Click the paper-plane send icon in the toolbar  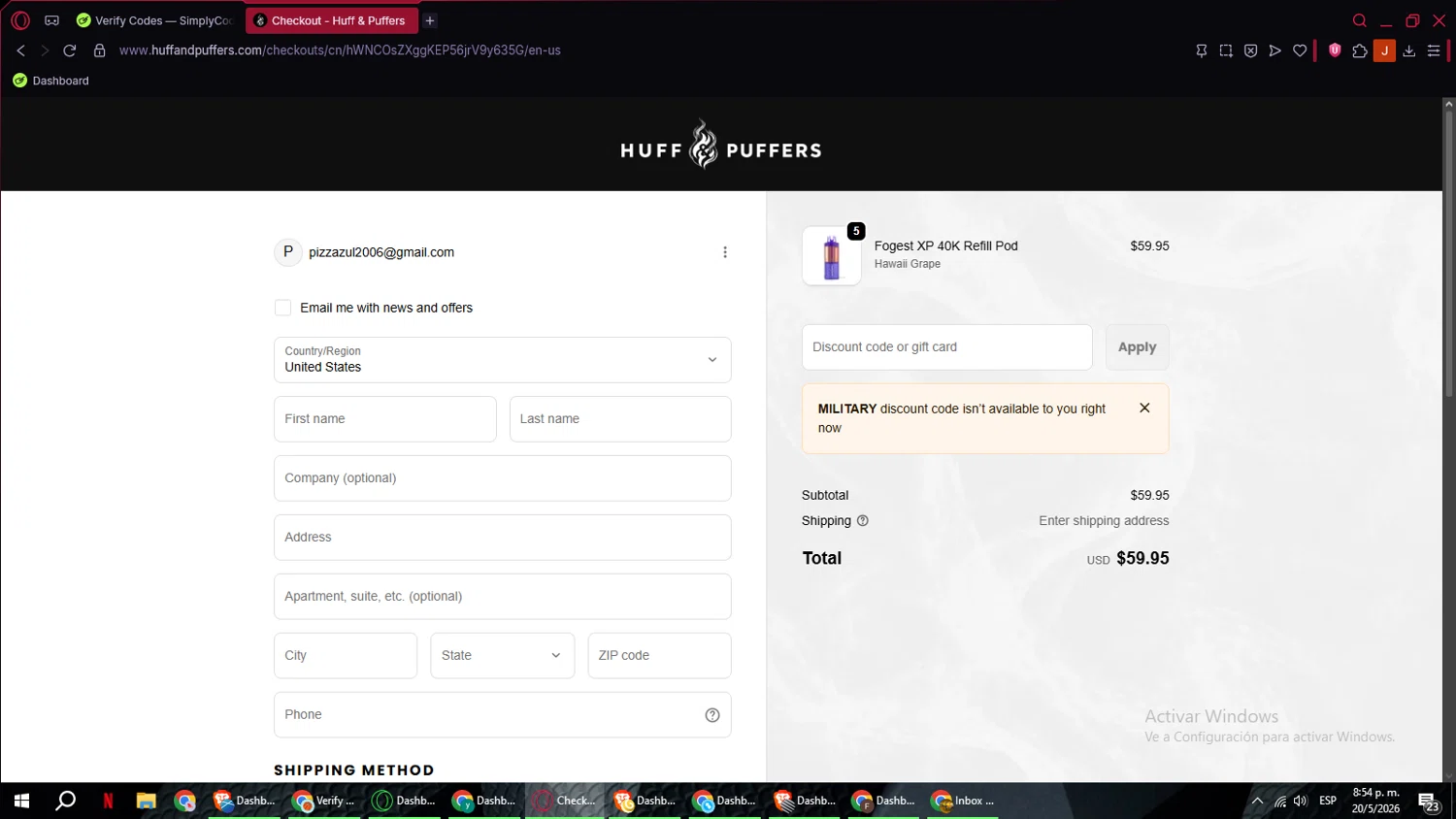1275,50
